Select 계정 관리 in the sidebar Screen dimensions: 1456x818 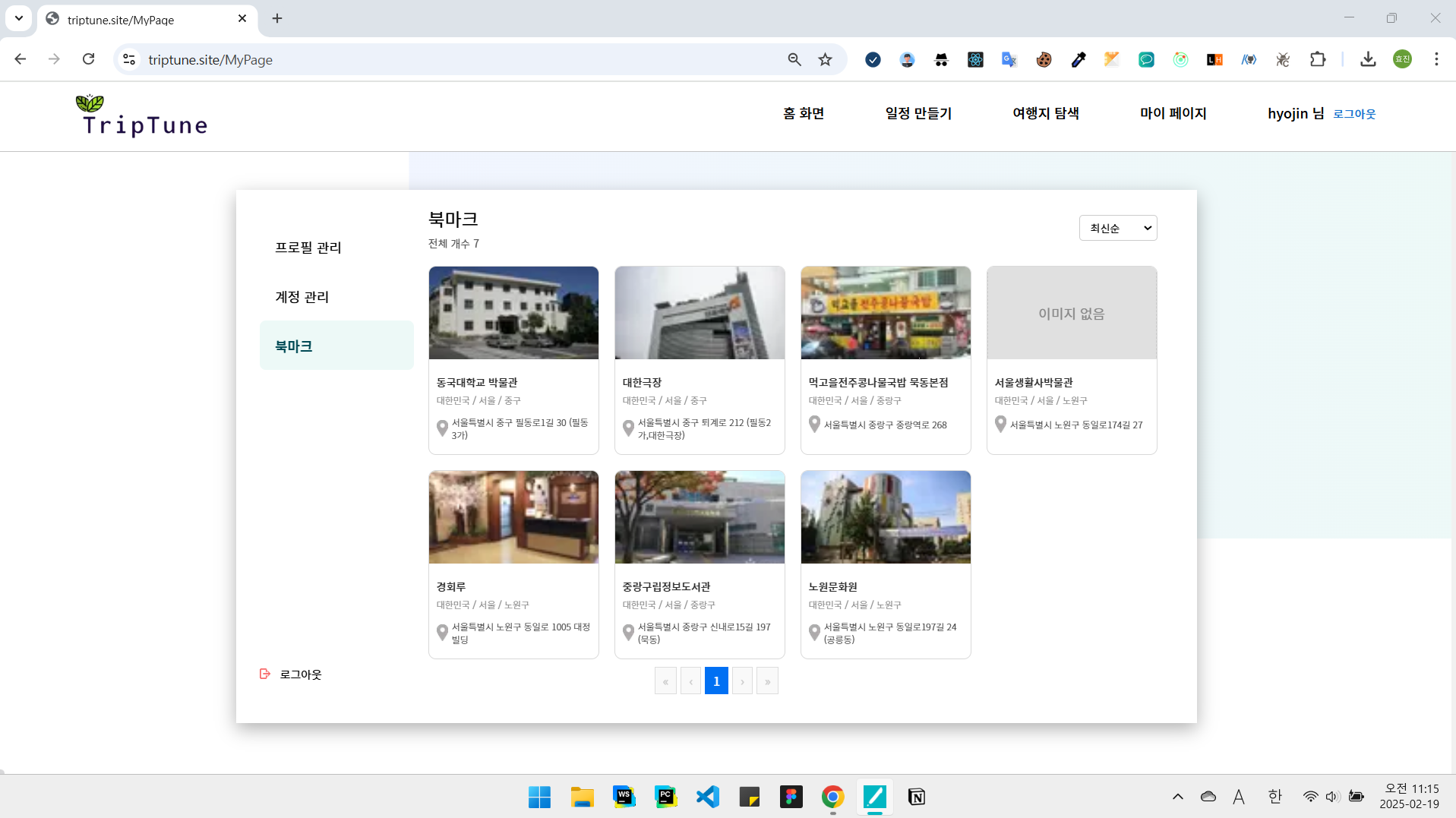click(x=302, y=297)
